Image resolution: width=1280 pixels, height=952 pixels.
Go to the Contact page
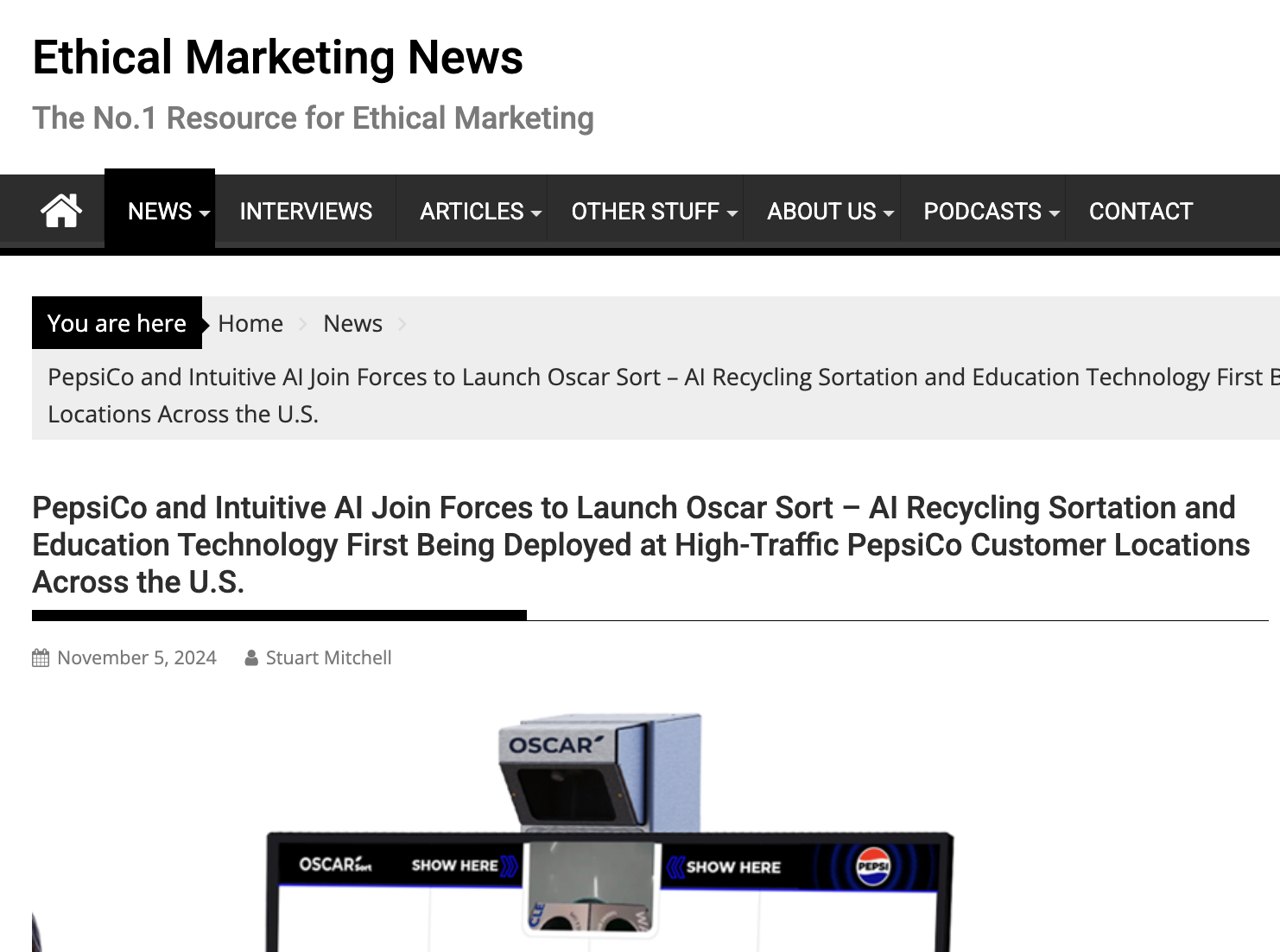(x=1141, y=211)
